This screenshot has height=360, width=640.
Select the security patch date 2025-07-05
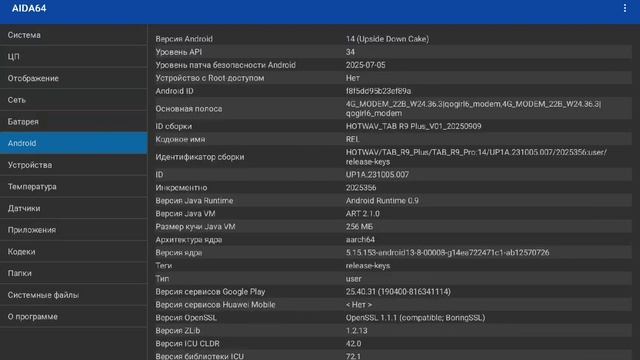point(366,65)
